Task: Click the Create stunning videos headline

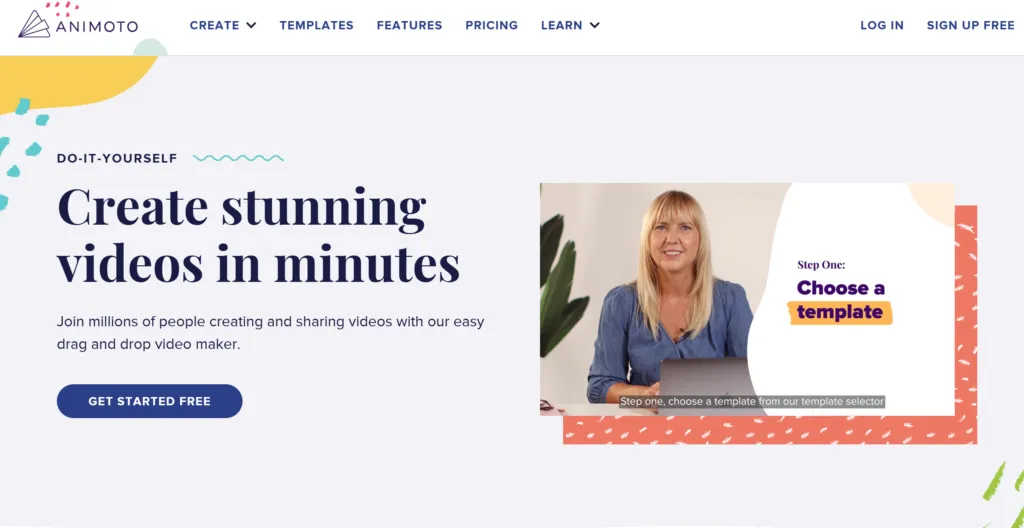Action: pyautogui.click(x=259, y=235)
